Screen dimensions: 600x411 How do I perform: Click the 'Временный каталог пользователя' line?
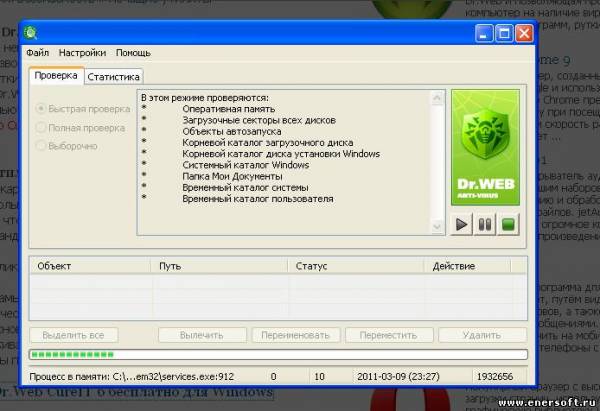click(258, 199)
